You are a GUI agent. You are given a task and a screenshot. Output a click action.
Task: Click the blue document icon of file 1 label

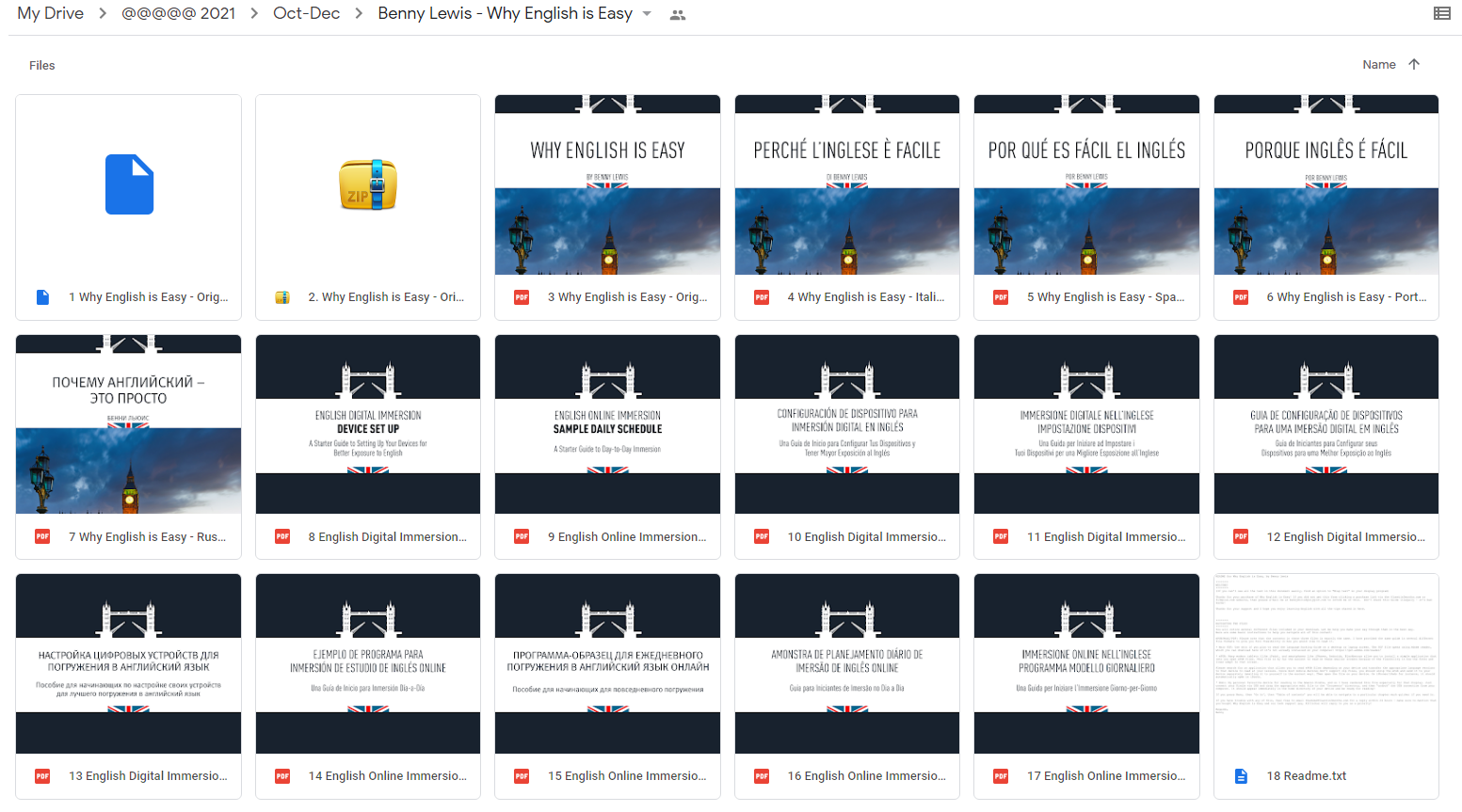point(42,297)
